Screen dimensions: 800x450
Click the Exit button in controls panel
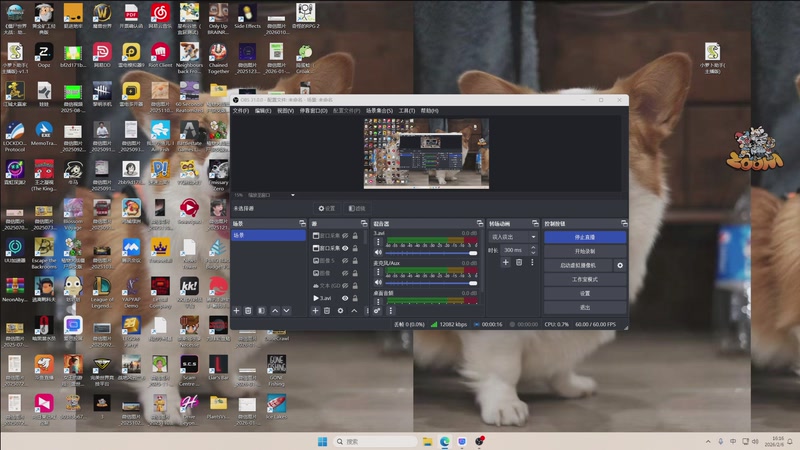(x=585, y=307)
